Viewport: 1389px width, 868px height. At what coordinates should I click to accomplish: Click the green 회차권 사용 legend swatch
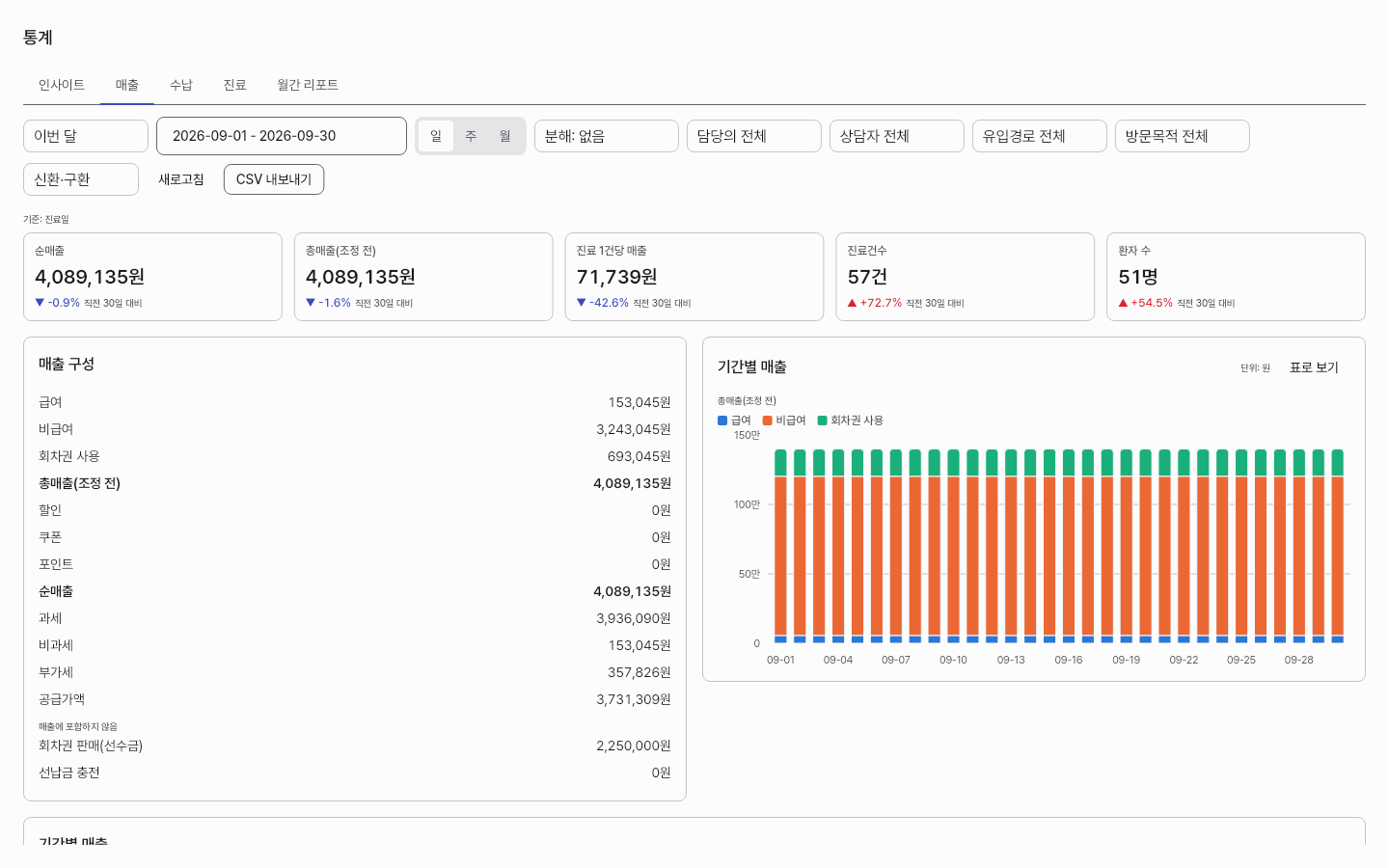[823, 420]
